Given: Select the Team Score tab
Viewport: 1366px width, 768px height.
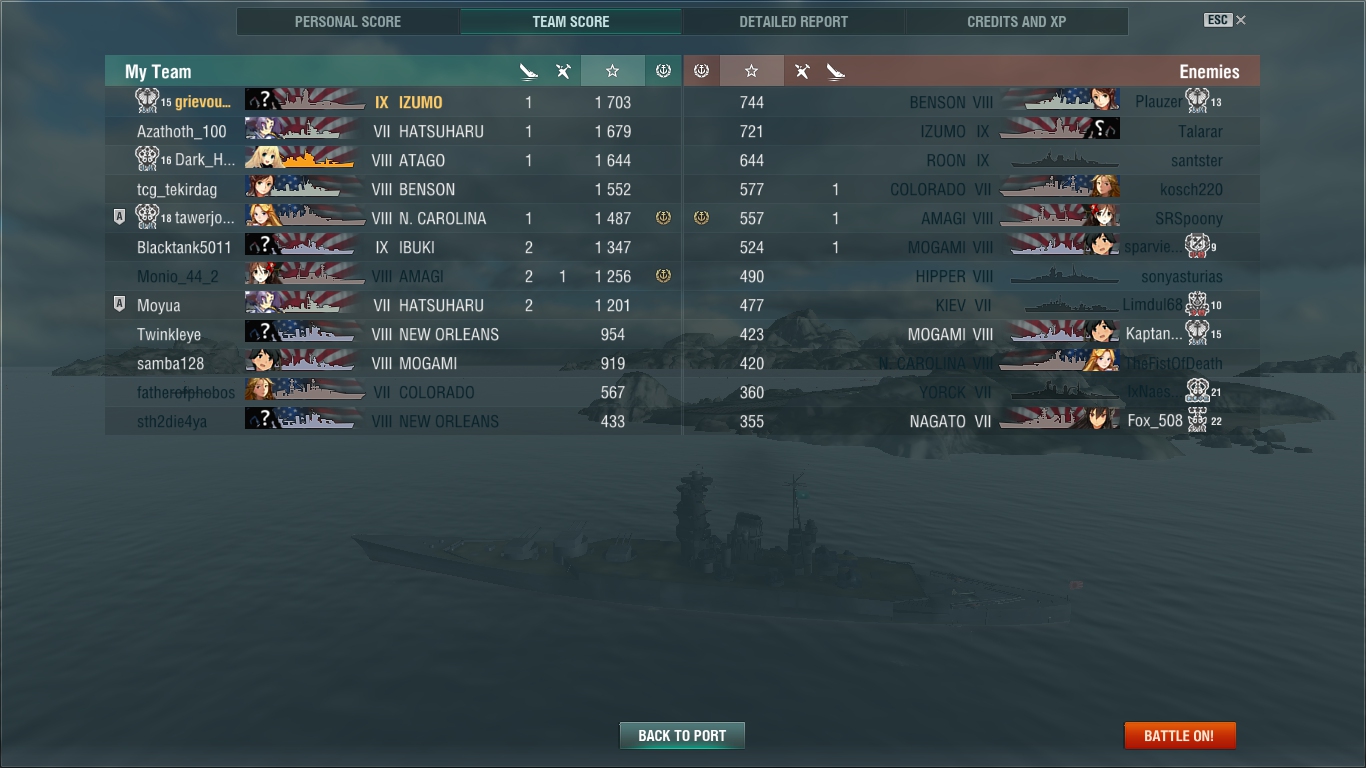Looking at the screenshot, I should 571,22.
